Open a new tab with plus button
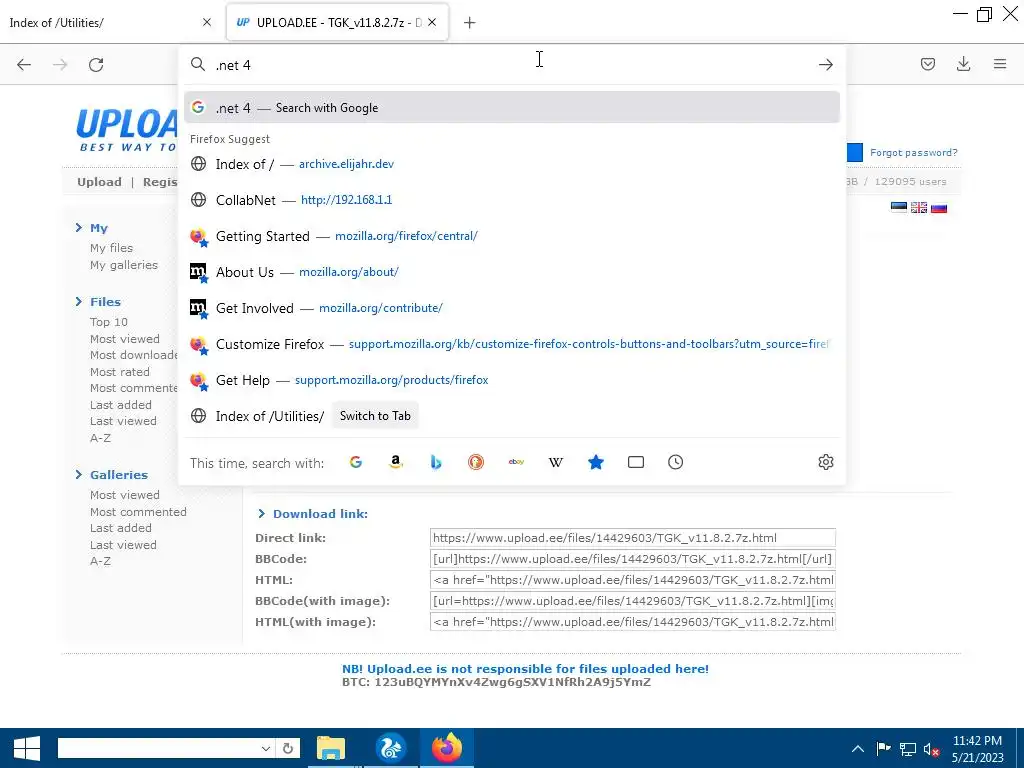 470,23
